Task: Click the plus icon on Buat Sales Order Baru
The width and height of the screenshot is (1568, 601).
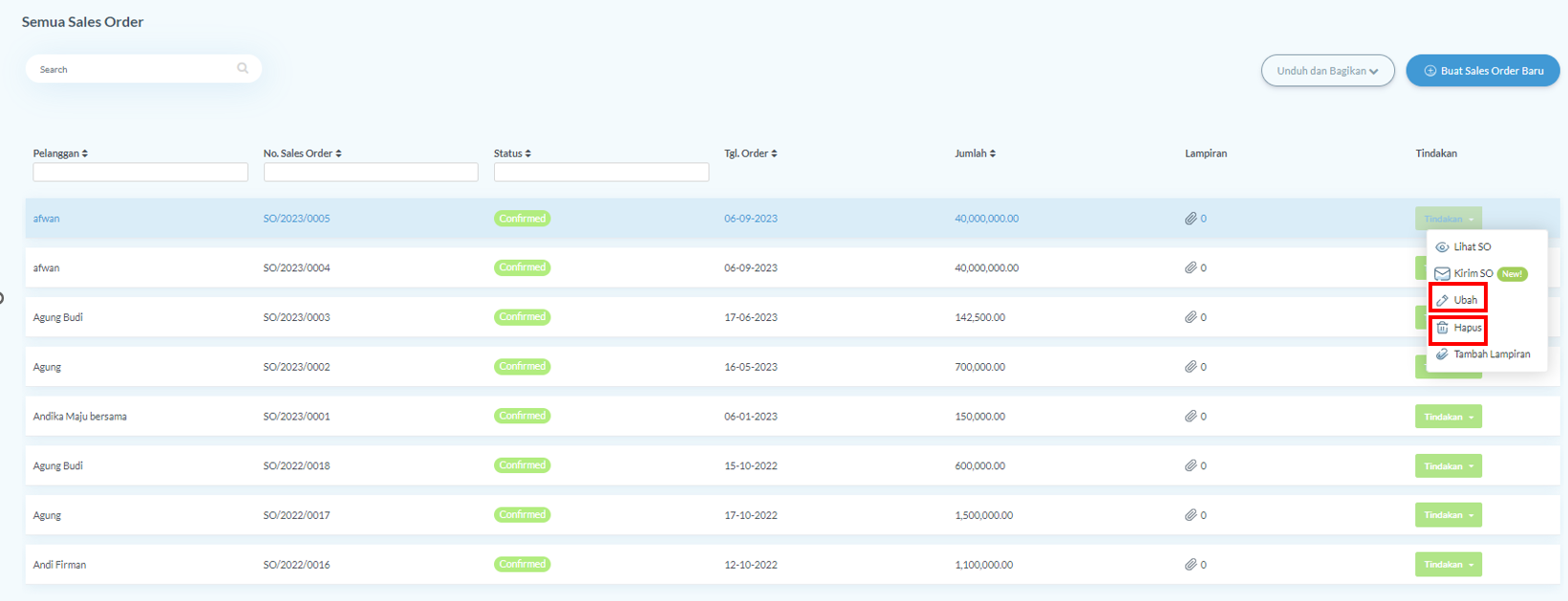Action: tap(1430, 71)
